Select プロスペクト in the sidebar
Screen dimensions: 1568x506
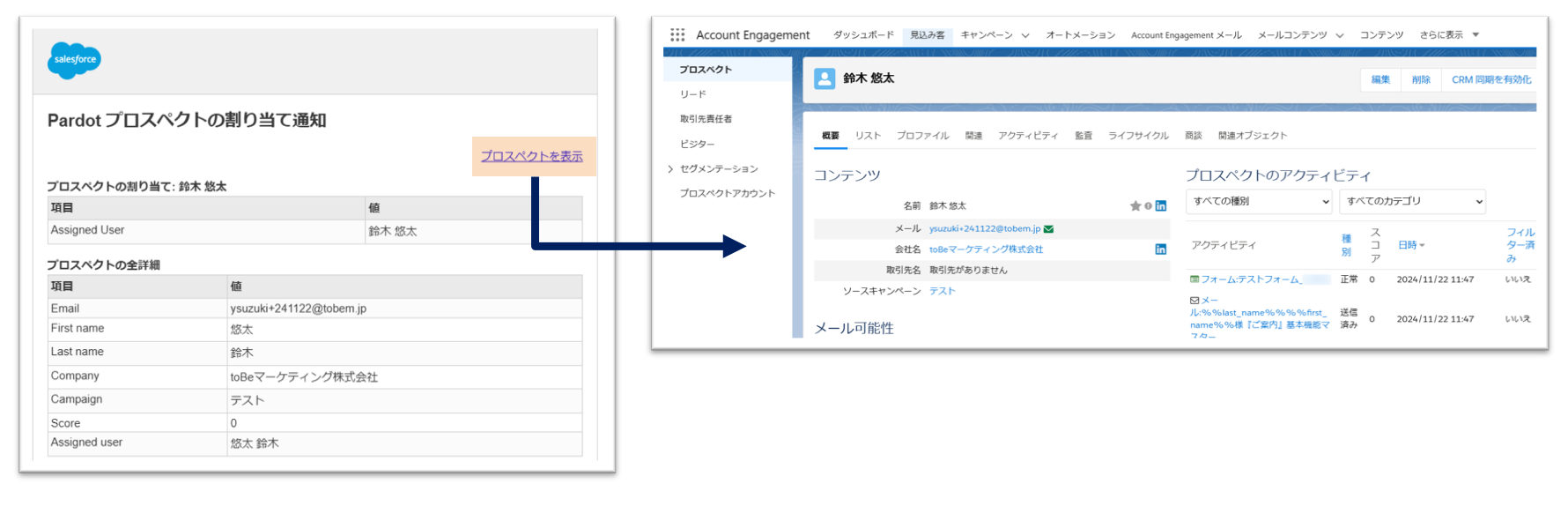click(x=706, y=70)
